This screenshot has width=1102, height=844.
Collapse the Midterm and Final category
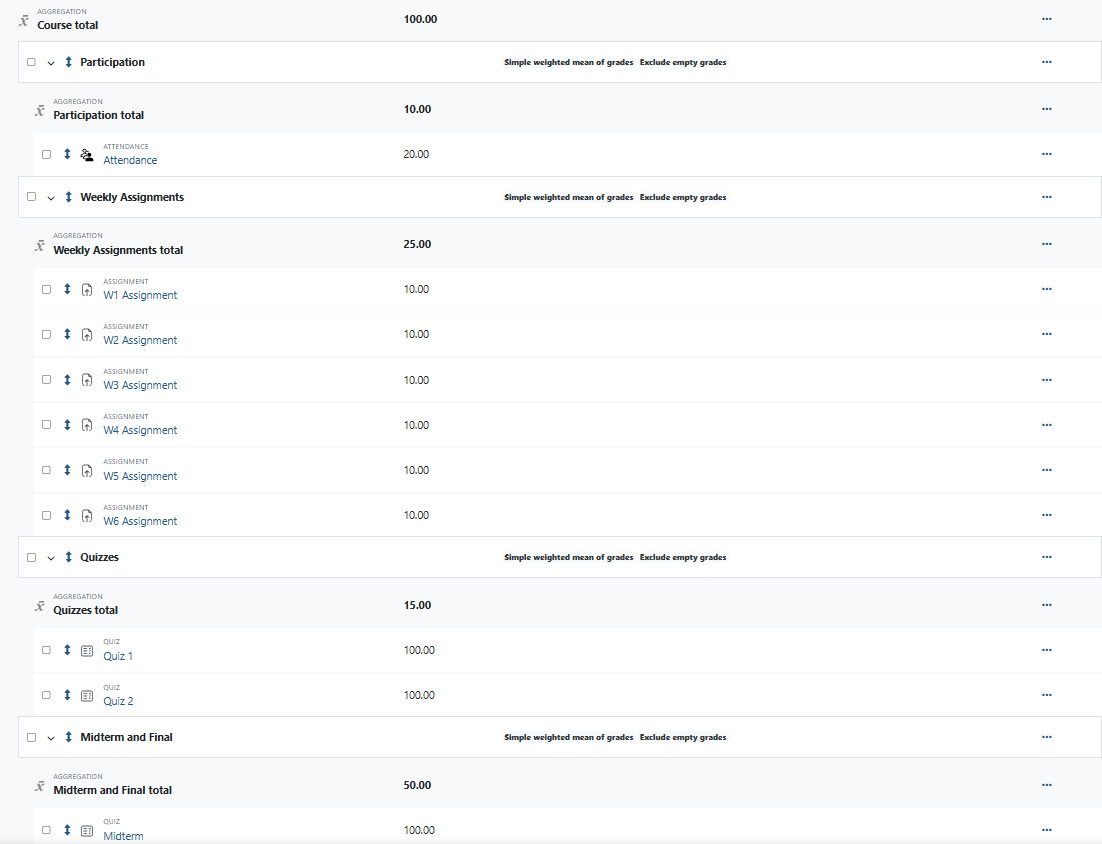pos(51,737)
